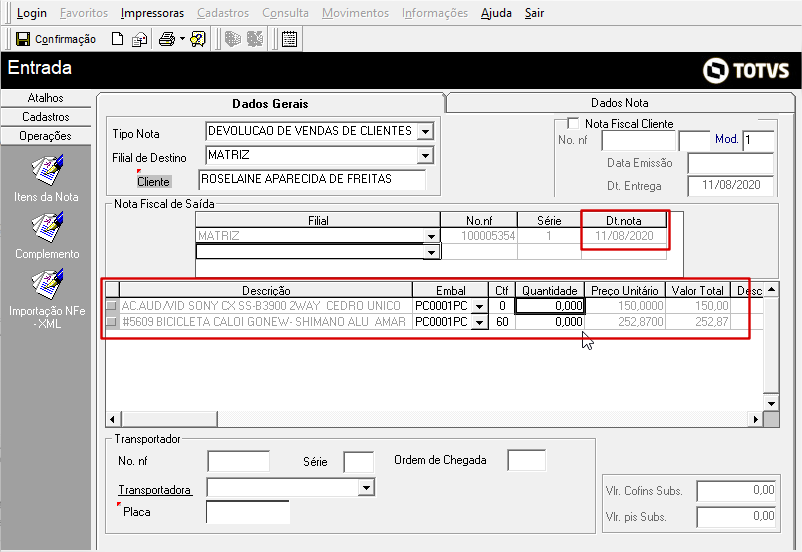The height and width of the screenshot is (552, 802).
Task: Click the help question mark icon
Action: point(197,39)
